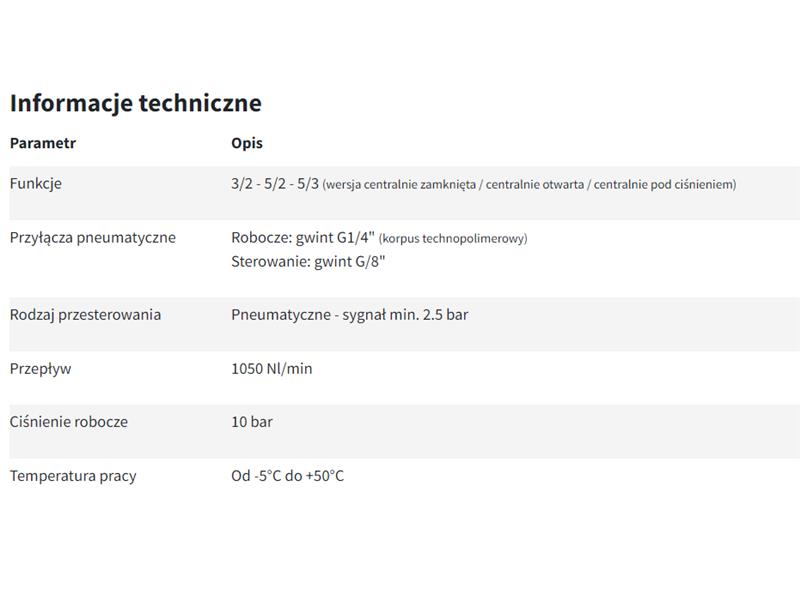This screenshot has height=600, width=800.
Task: Click the Funkcje row label
Action: (36, 184)
